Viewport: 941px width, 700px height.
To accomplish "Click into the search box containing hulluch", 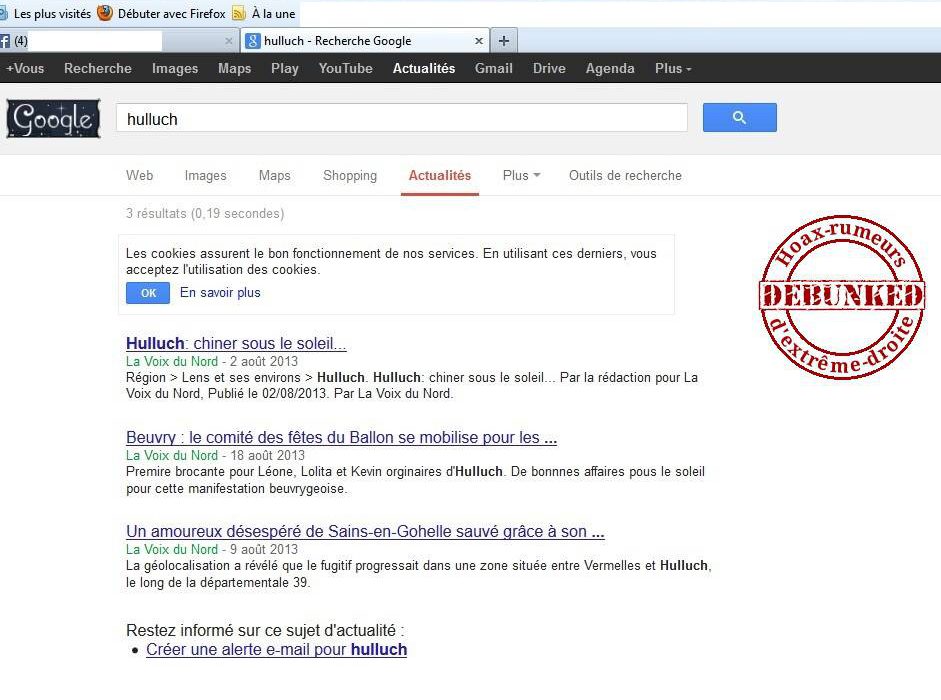I will pos(401,118).
